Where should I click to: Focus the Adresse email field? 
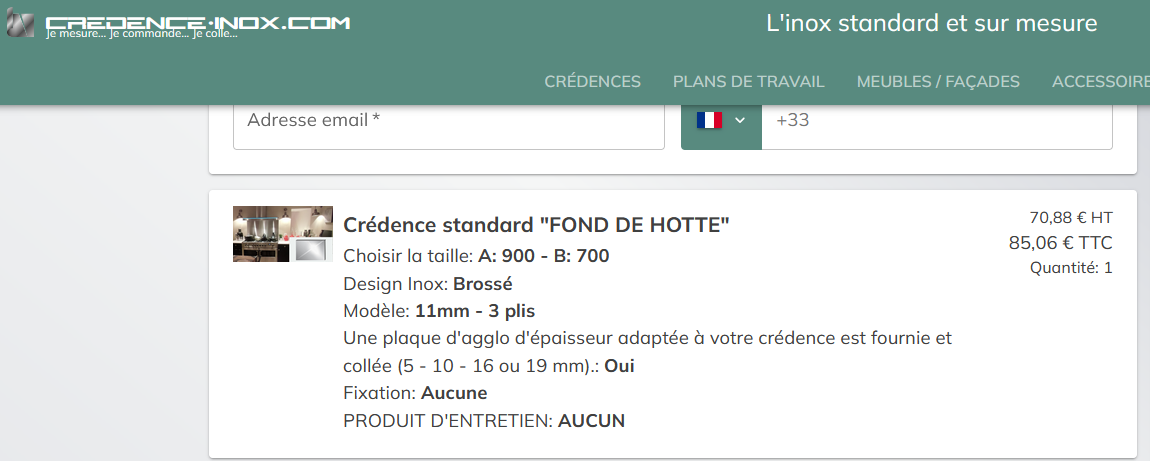click(x=448, y=121)
